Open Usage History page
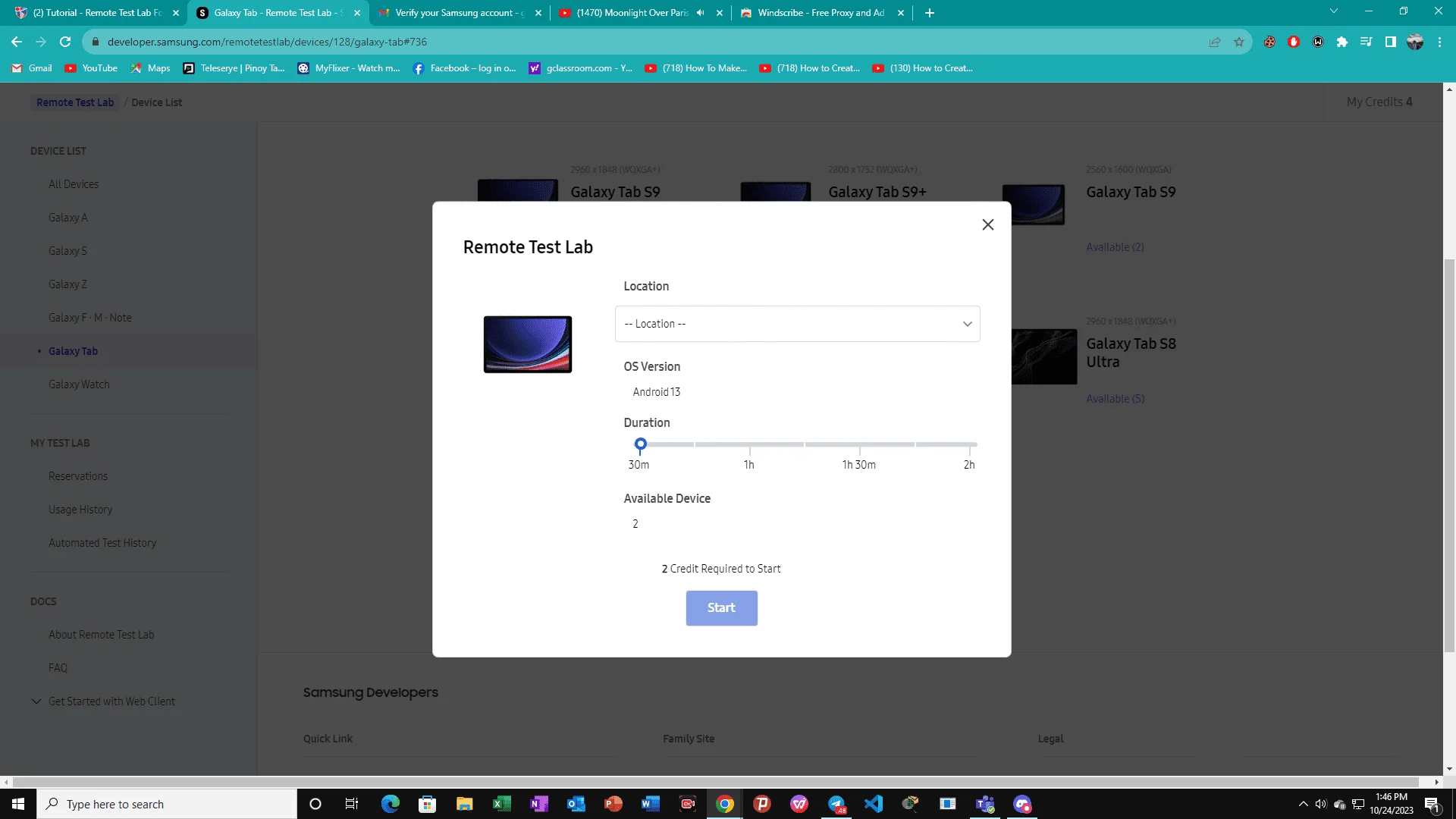The width and height of the screenshot is (1456, 819). tap(80, 510)
